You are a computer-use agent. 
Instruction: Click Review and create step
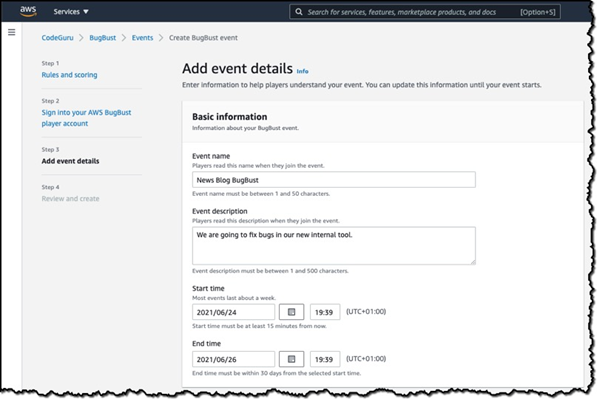70,199
